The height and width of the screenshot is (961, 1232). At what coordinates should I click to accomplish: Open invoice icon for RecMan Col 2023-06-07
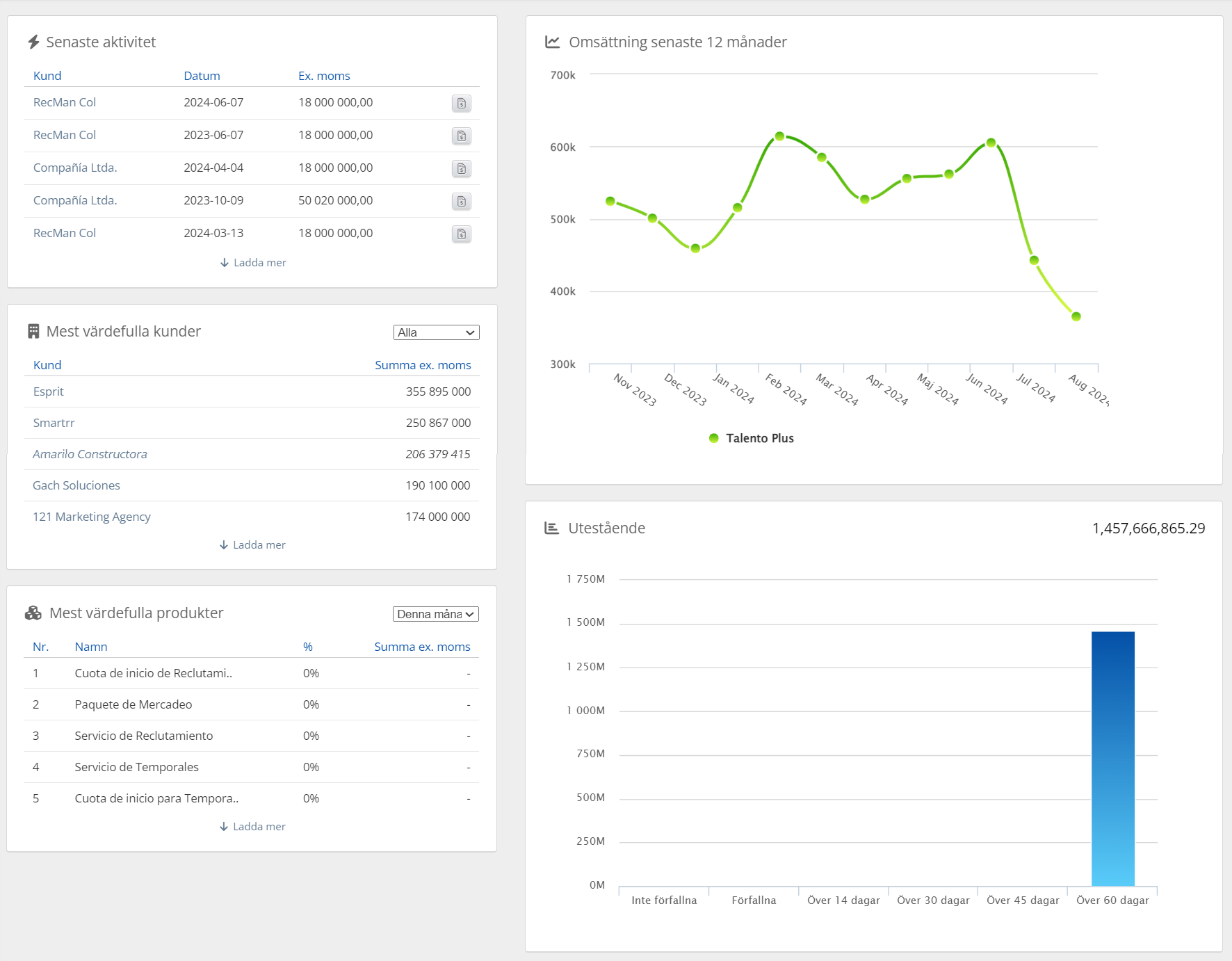click(x=461, y=136)
